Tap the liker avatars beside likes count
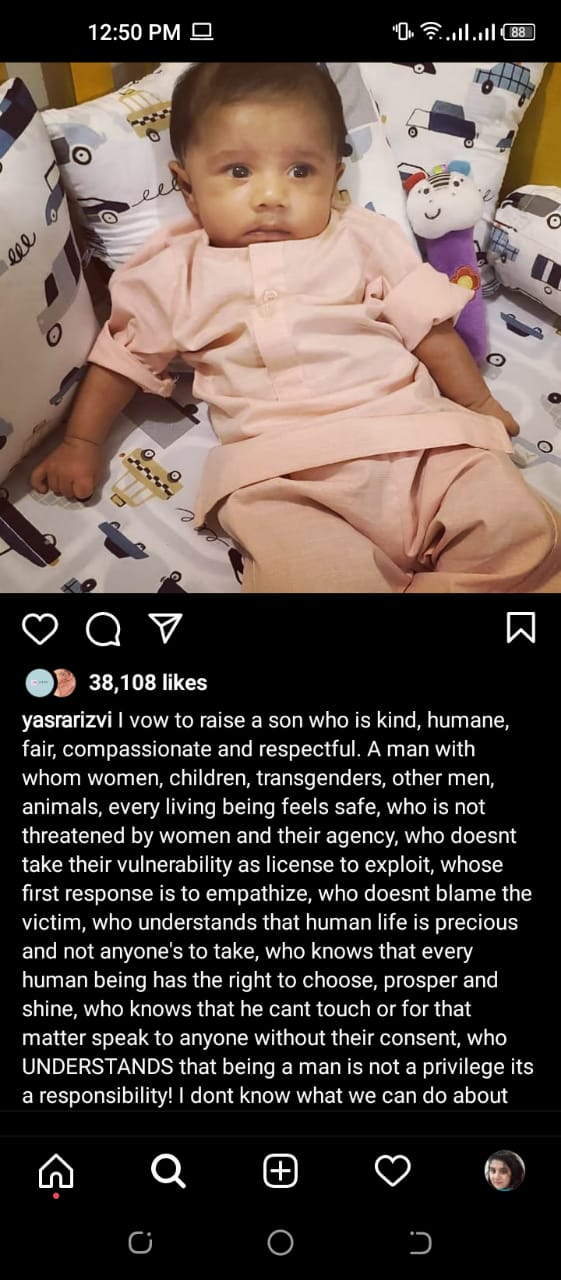561x1280 pixels. [x=51, y=683]
